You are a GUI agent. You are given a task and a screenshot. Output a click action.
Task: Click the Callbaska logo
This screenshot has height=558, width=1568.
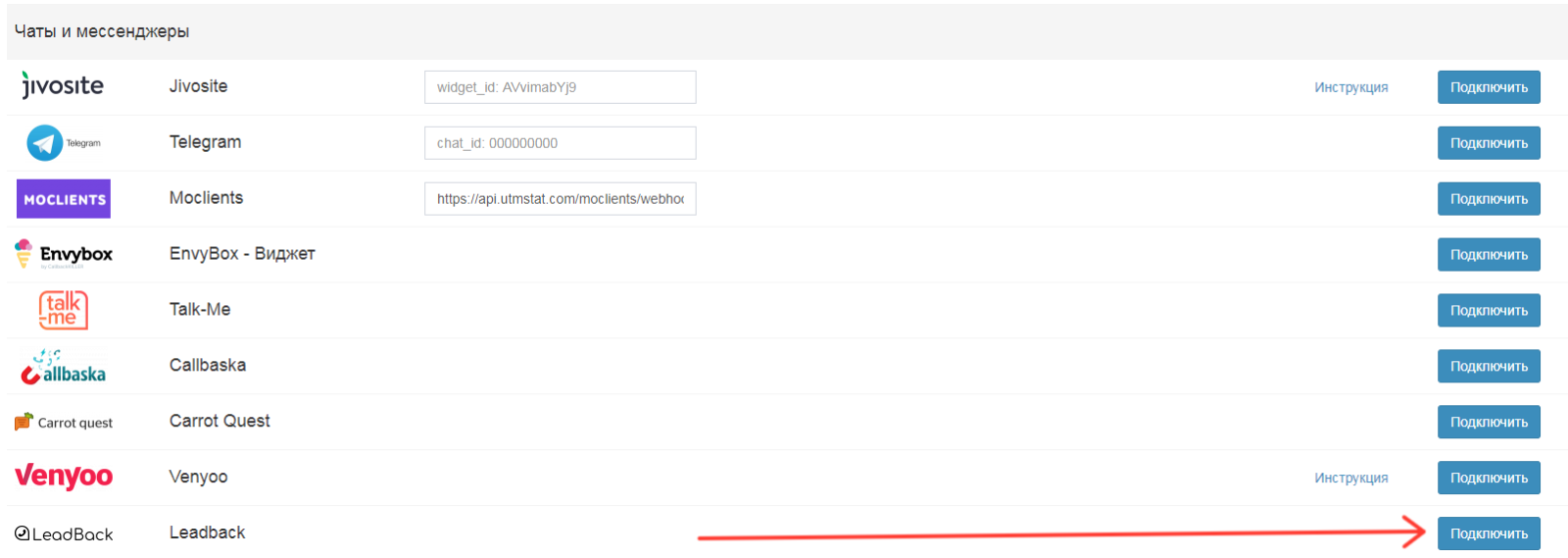click(x=64, y=368)
